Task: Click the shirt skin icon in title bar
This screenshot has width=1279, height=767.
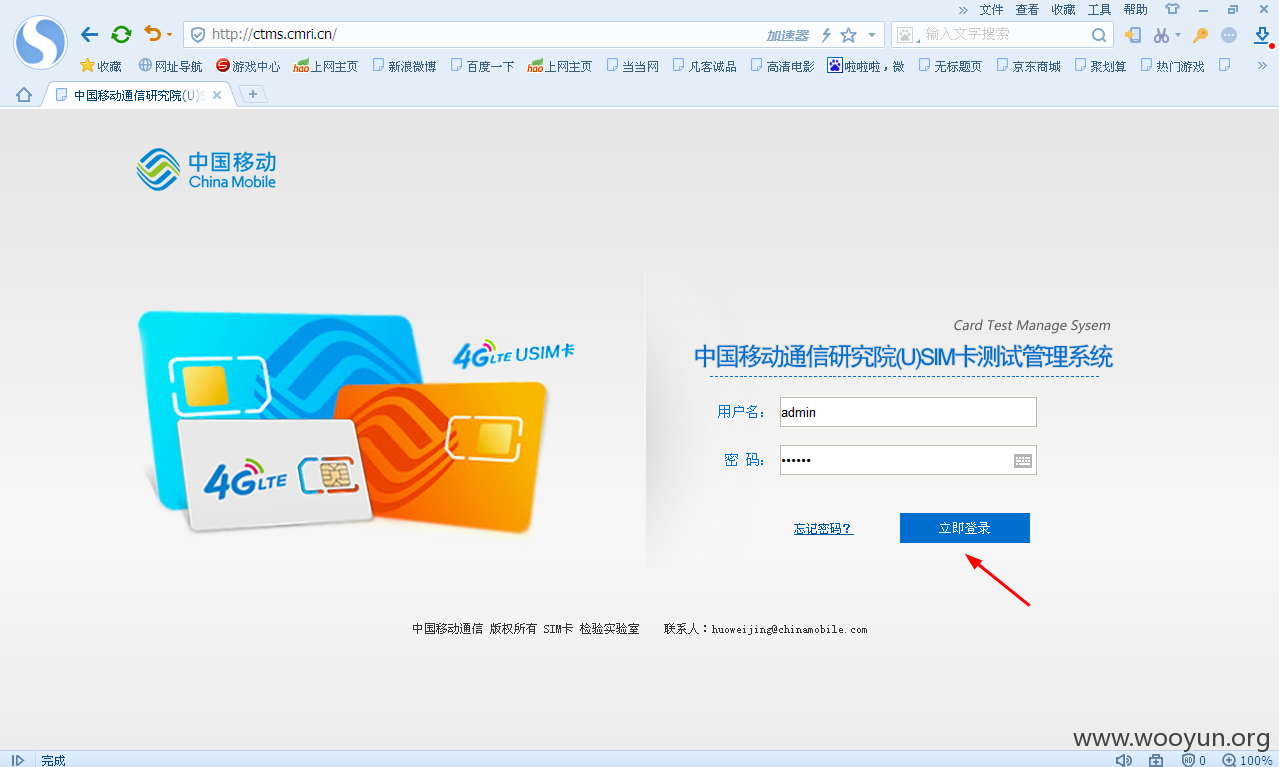Action: click(1172, 9)
